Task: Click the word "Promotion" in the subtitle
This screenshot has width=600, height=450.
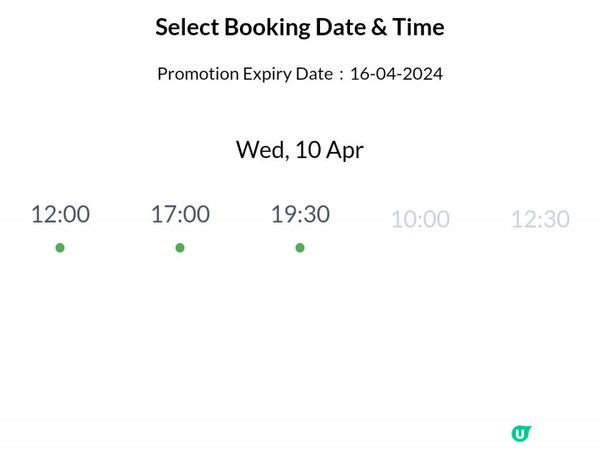Action: point(198,74)
